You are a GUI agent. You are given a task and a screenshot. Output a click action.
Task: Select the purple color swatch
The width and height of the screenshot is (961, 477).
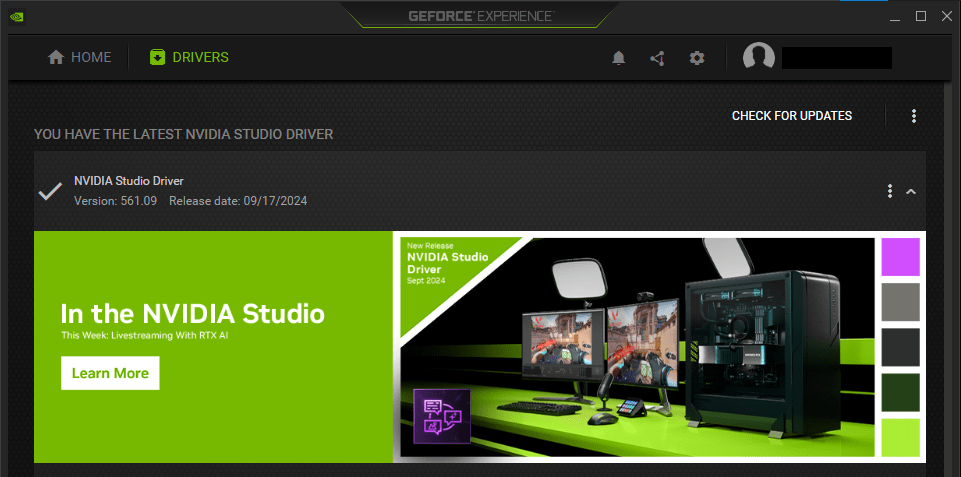900,257
